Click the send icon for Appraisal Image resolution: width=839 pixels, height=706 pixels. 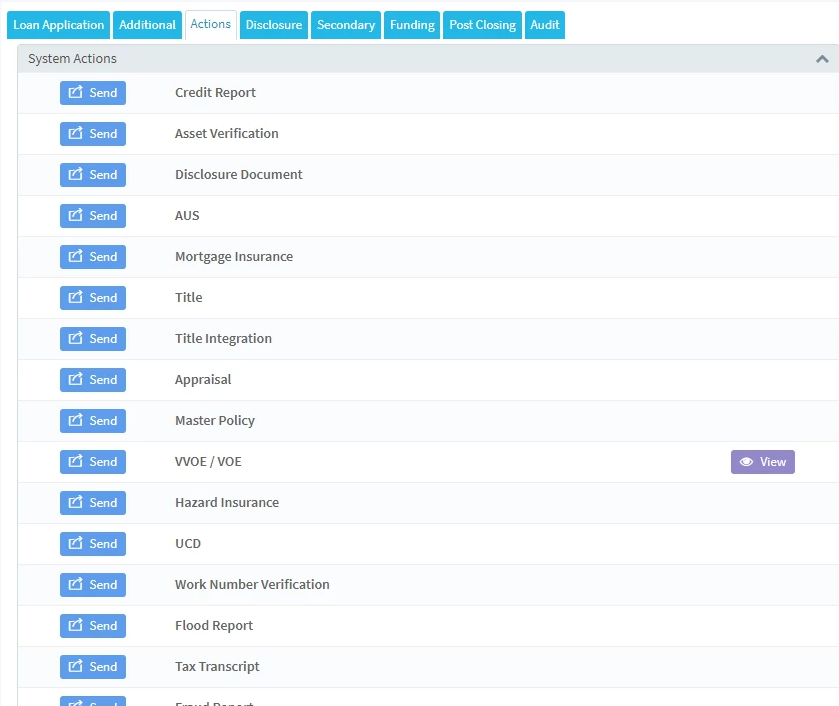tap(76, 379)
